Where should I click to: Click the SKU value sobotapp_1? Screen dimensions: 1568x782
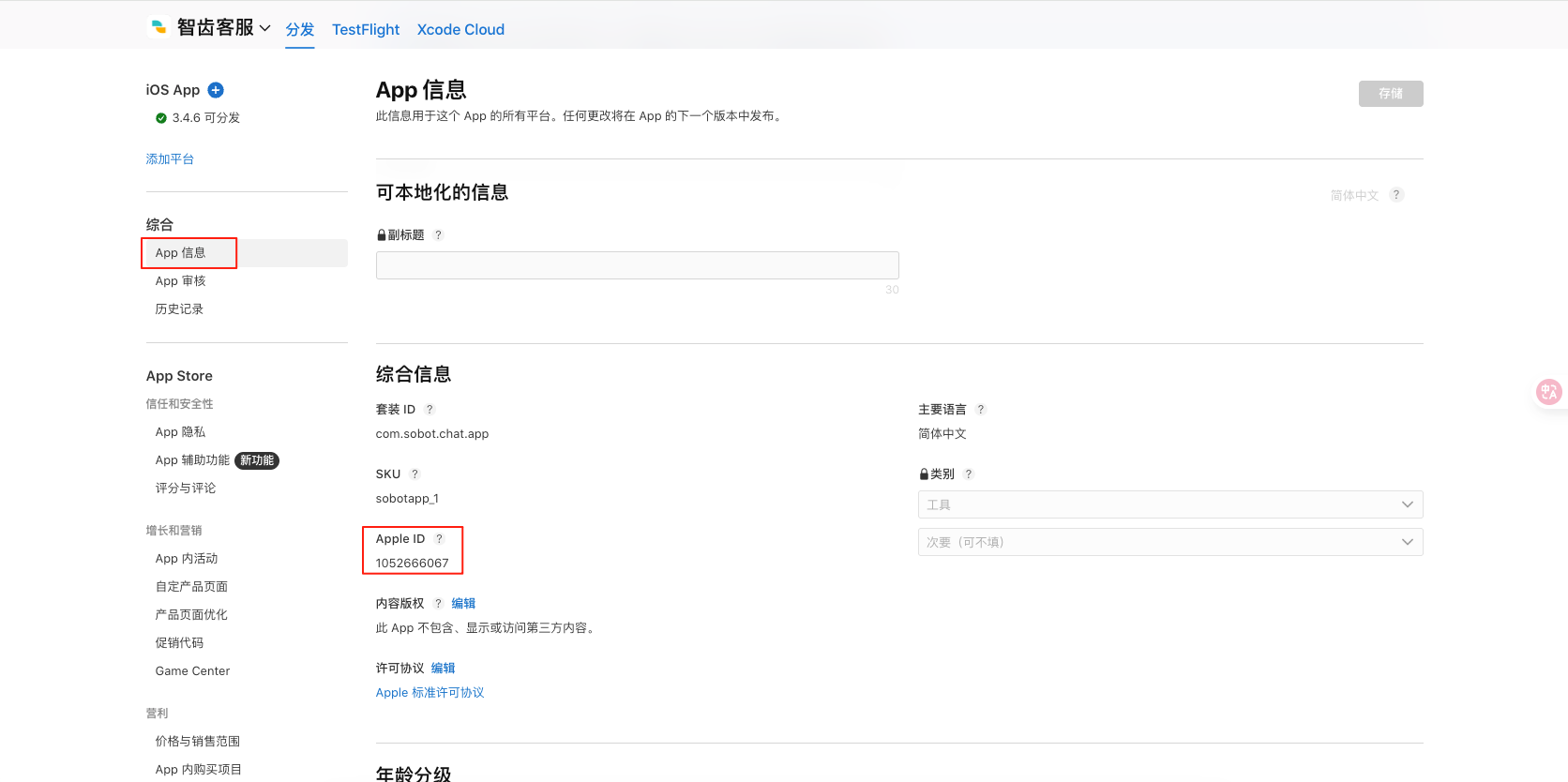(407, 499)
